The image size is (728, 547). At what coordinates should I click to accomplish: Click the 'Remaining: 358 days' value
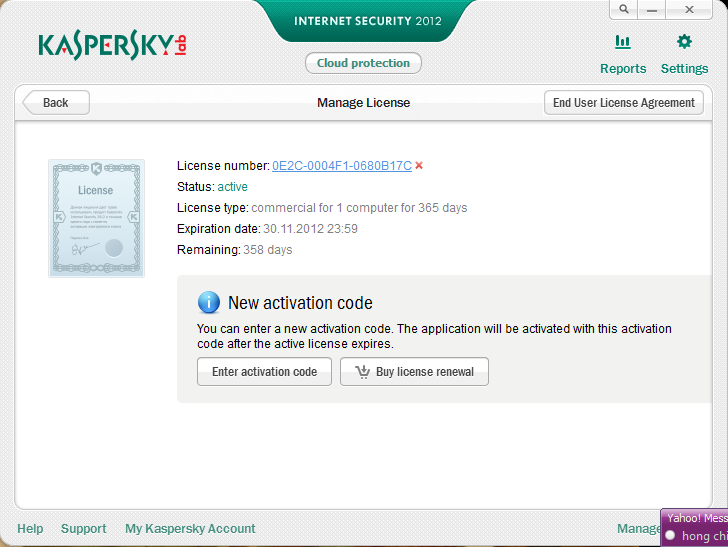click(x=267, y=250)
